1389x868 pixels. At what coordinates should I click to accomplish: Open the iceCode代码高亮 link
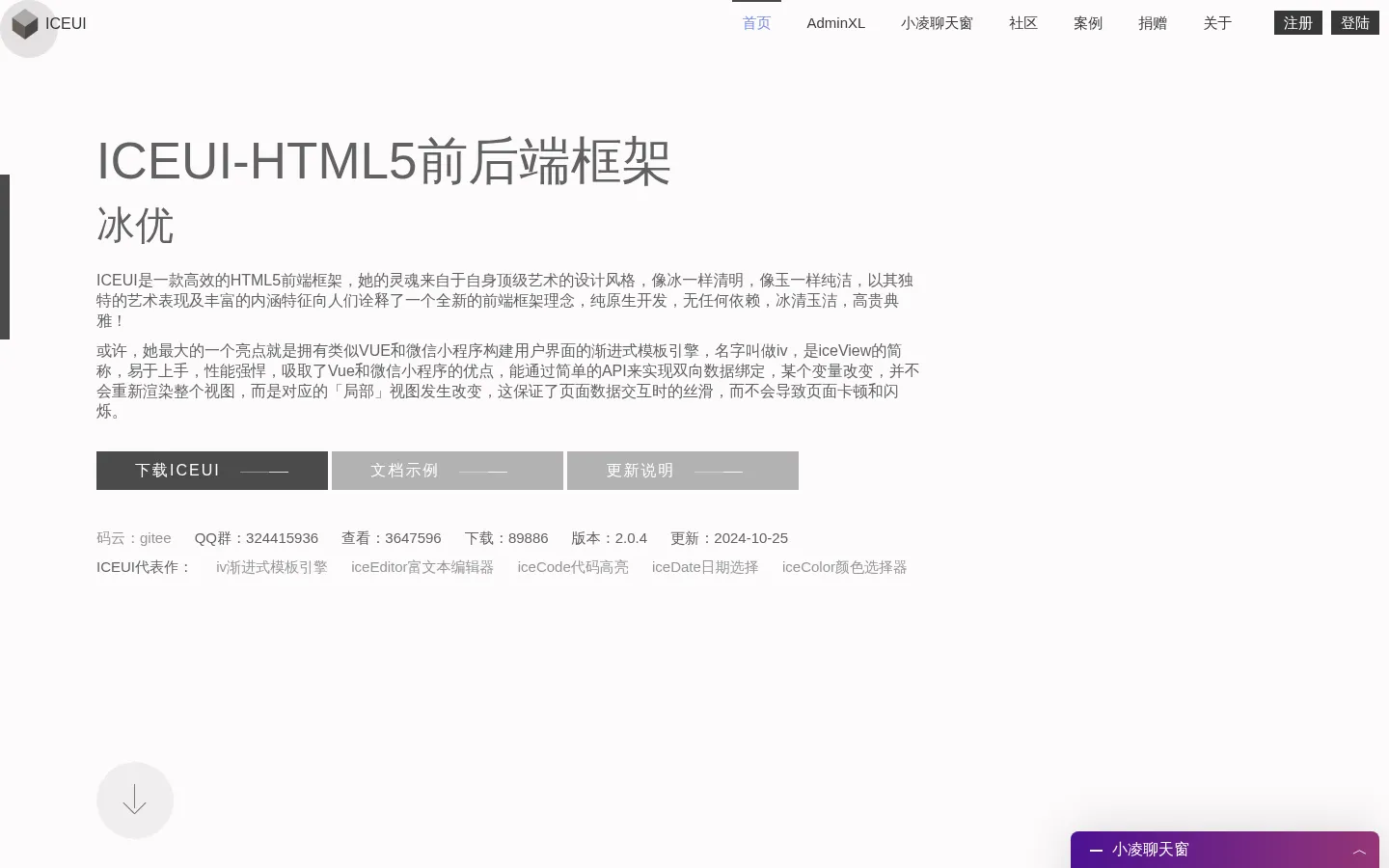573,567
